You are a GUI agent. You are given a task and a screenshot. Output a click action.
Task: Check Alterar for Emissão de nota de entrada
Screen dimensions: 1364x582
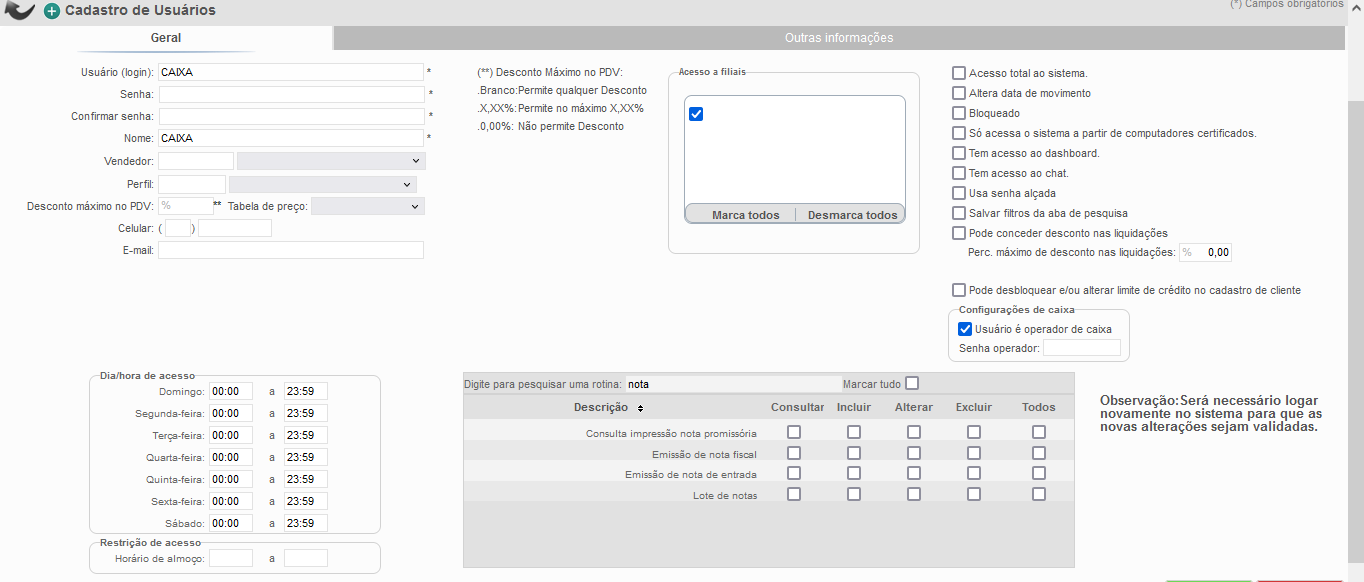[914, 473]
